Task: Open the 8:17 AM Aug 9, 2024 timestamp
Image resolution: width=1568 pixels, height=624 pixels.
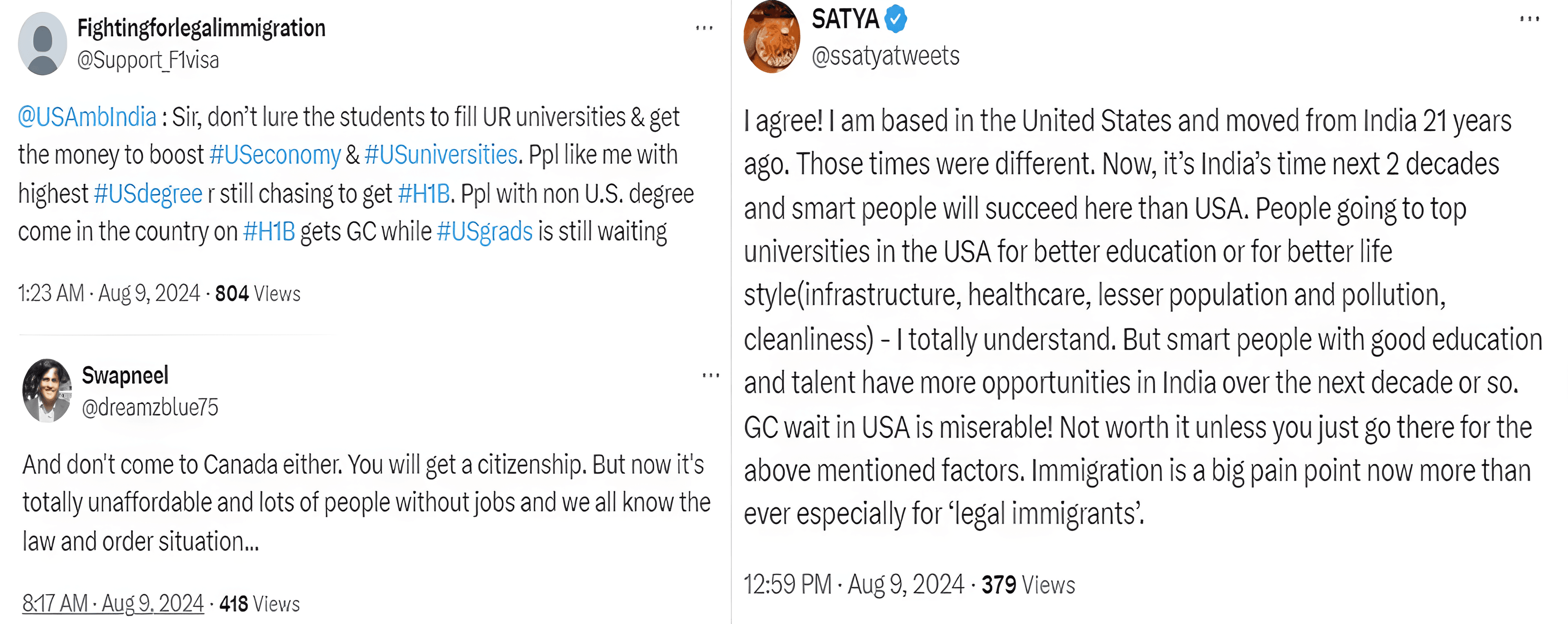Action: click(113, 603)
